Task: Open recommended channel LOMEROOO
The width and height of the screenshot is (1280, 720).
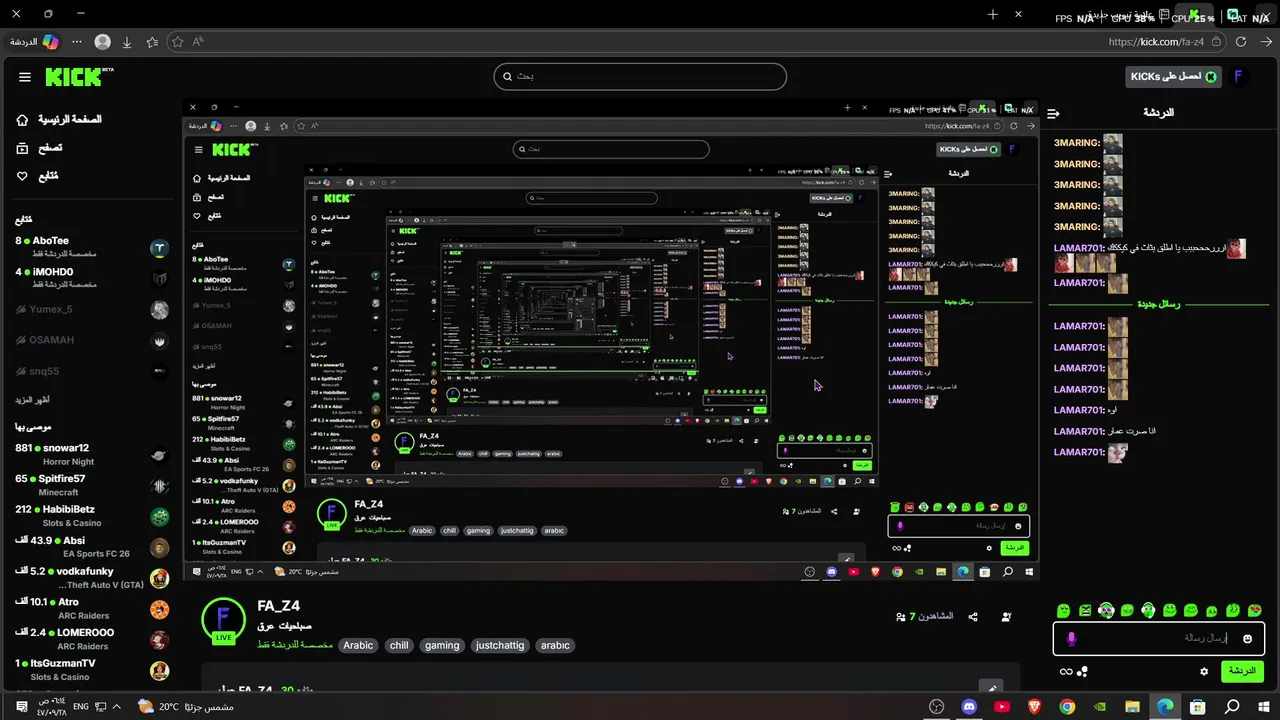Action: [92, 639]
